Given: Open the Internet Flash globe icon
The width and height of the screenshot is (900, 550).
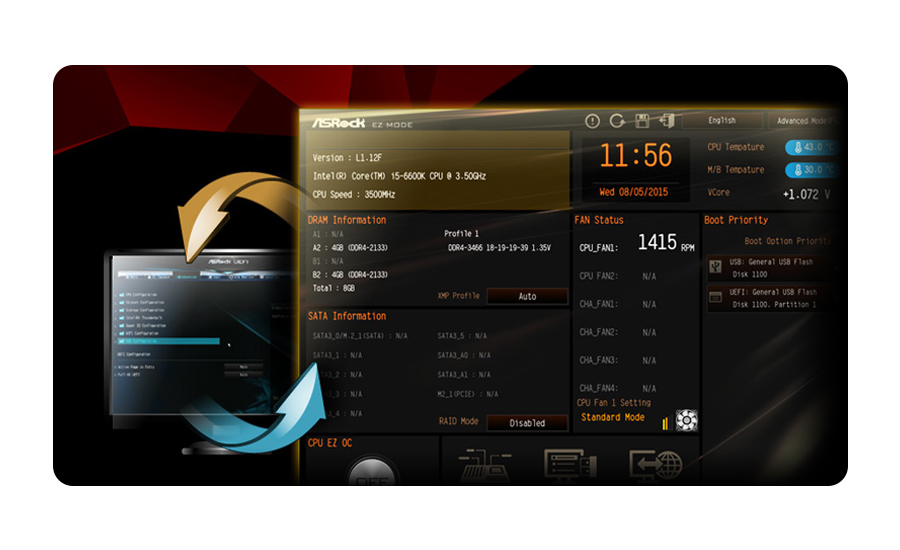Looking at the screenshot, I should (655, 465).
